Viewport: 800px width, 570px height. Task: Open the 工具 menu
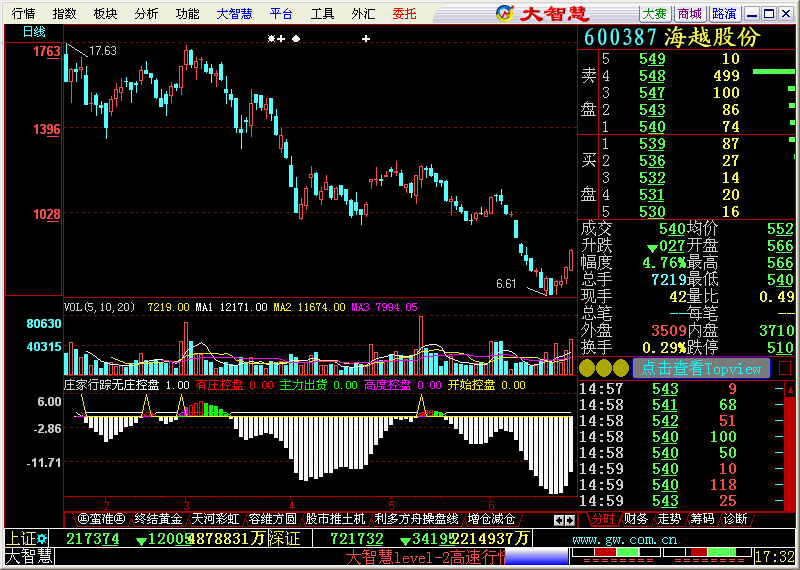322,14
